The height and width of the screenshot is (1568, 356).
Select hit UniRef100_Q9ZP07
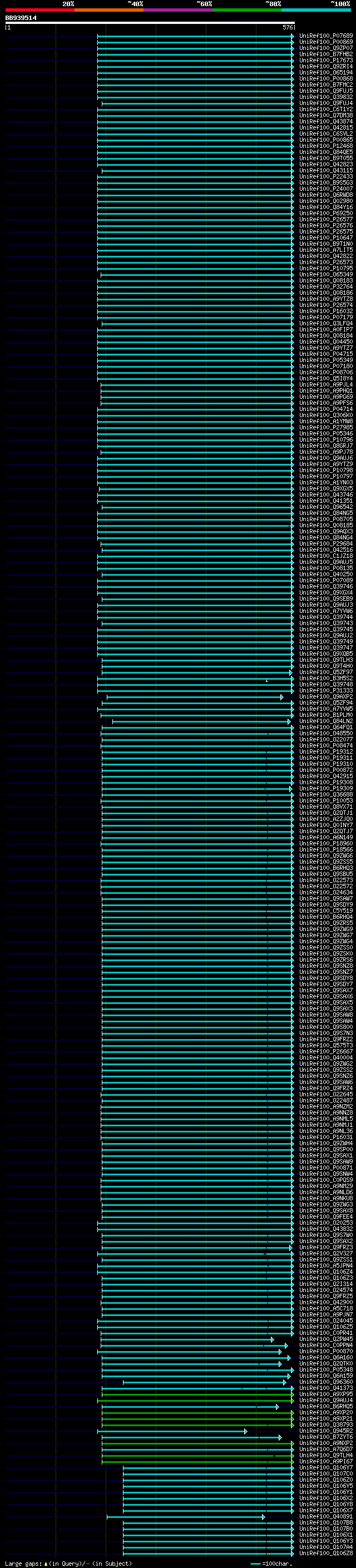pos(326,48)
